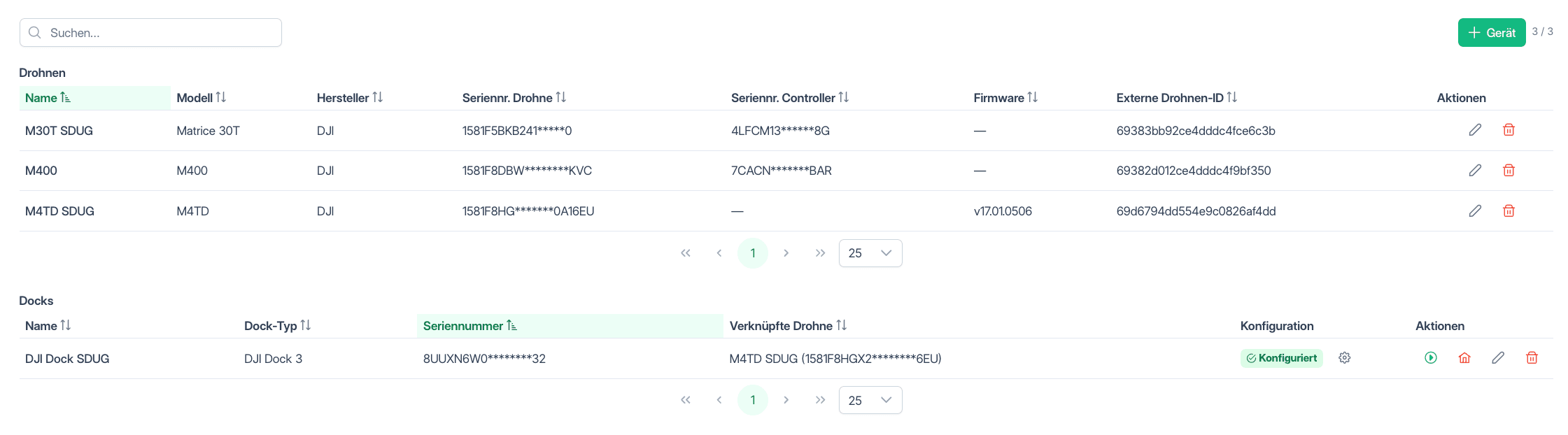The width and height of the screenshot is (1568, 435).
Task: Click the home icon for DJI Dock SDUG
Action: click(x=1464, y=358)
